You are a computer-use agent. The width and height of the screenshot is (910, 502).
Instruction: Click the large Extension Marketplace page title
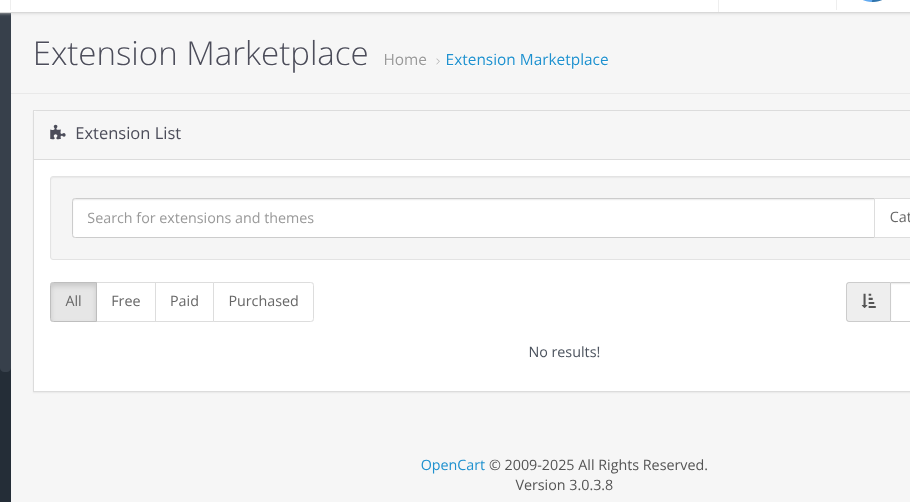pyautogui.click(x=201, y=53)
